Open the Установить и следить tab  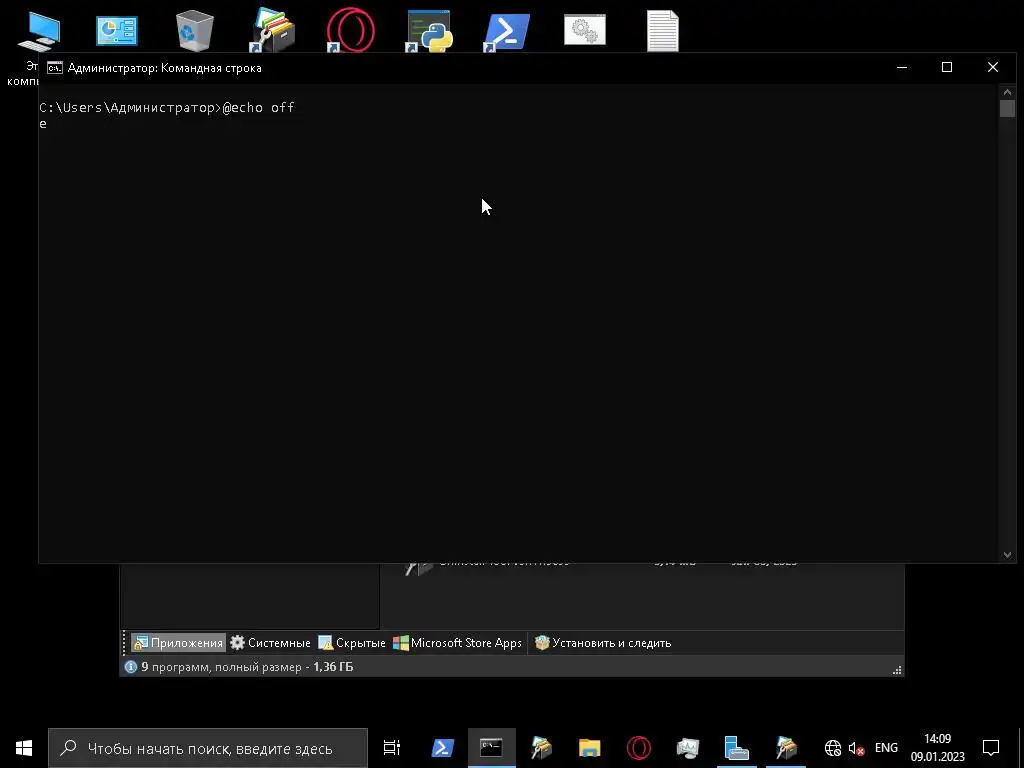click(x=603, y=643)
